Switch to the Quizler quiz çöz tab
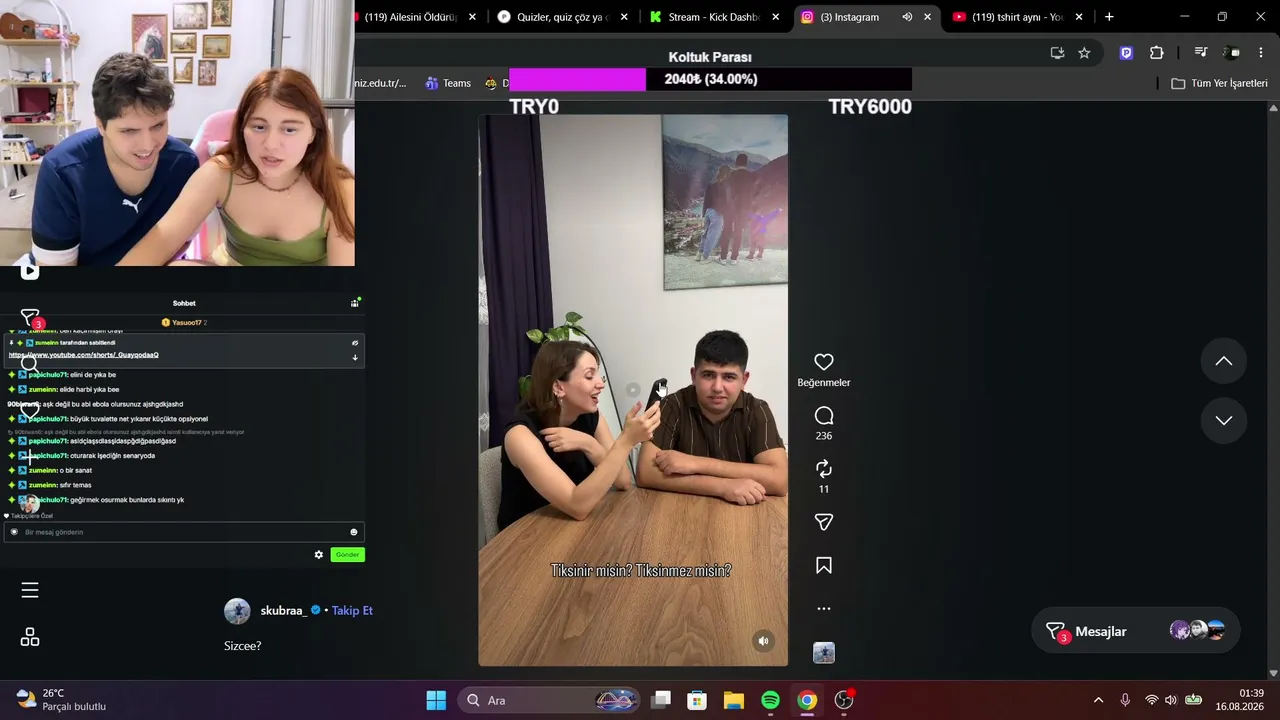This screenshot has width=1280, height=720. [560, 17]
